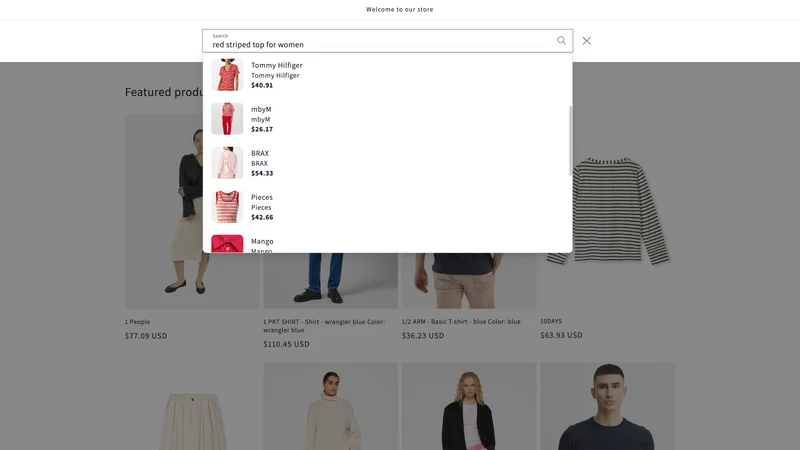Click the BRAX pink blouse thumbnail
Screen dimensions: 800x450
point(227,163)
